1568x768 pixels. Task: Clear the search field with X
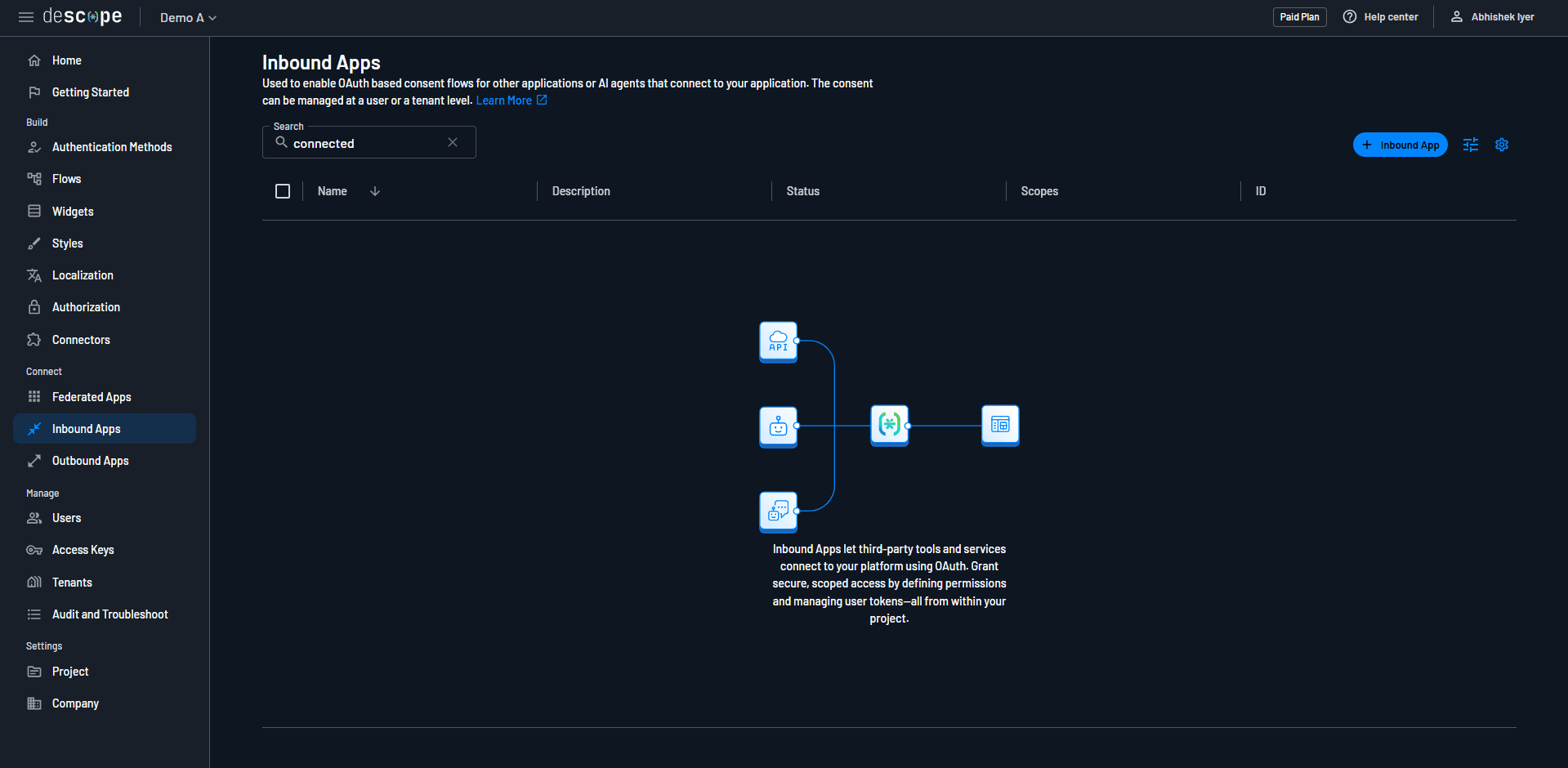[x=453, y=142]
